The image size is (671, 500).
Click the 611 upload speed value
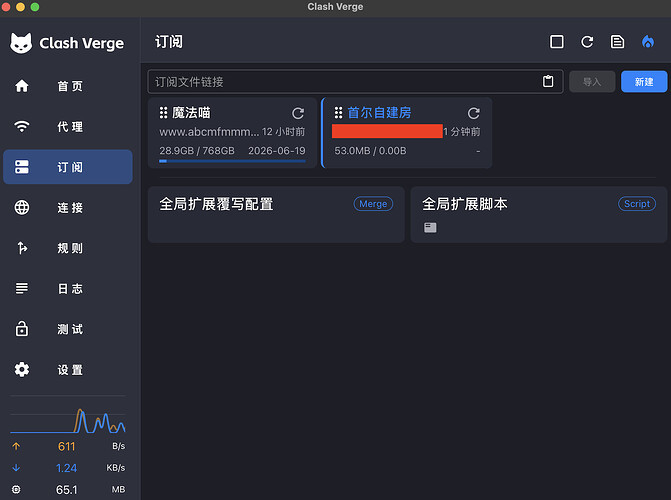click(66, 446)
